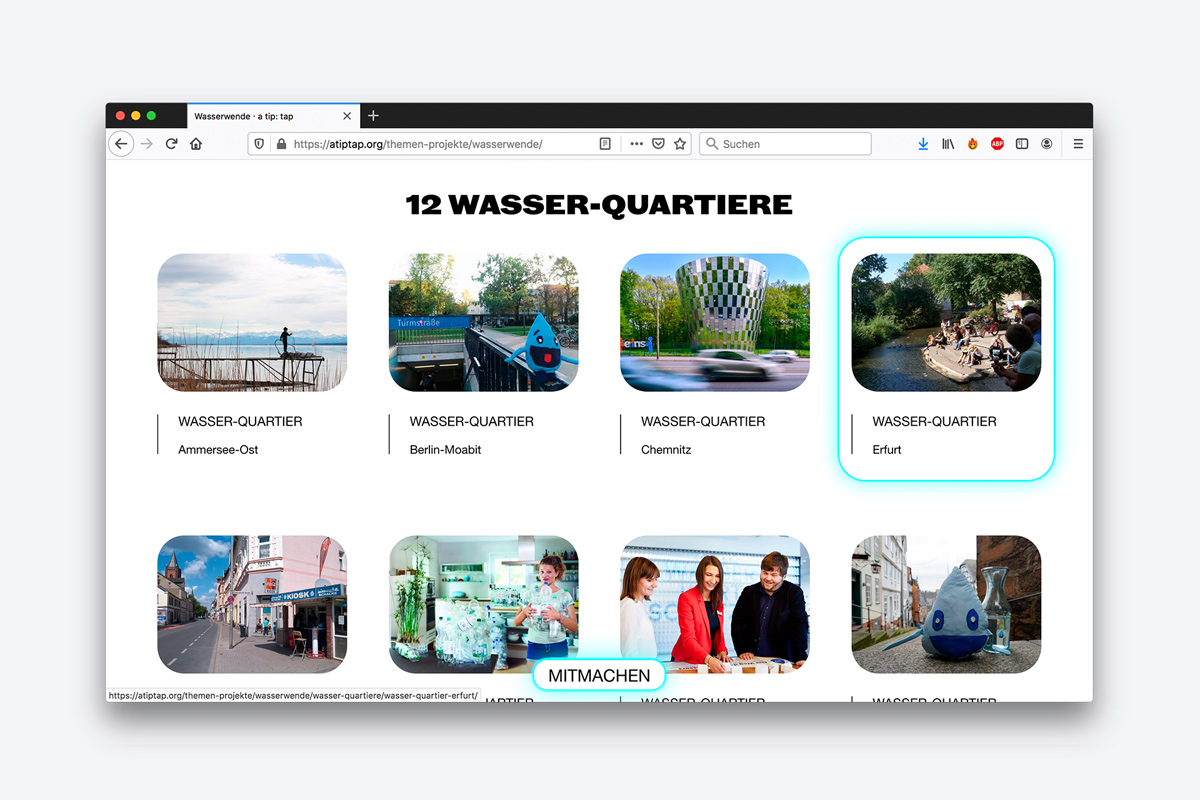Click the flame extension icon
1200x800 pixels.
click(x=973, y=144)
